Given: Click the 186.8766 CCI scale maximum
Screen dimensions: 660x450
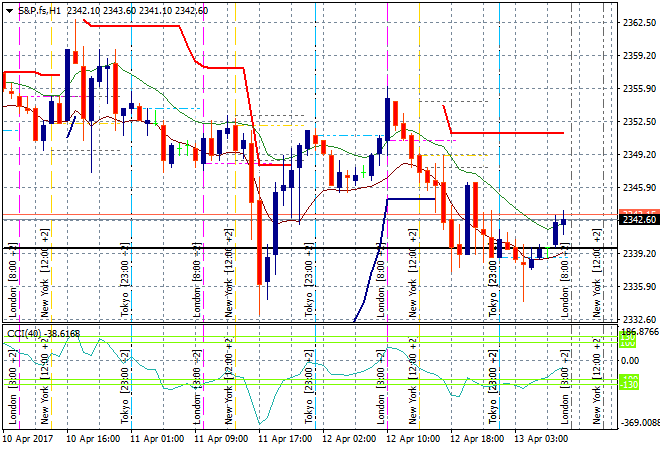Looking at the screenshot, I should click(x=639, y=331).
